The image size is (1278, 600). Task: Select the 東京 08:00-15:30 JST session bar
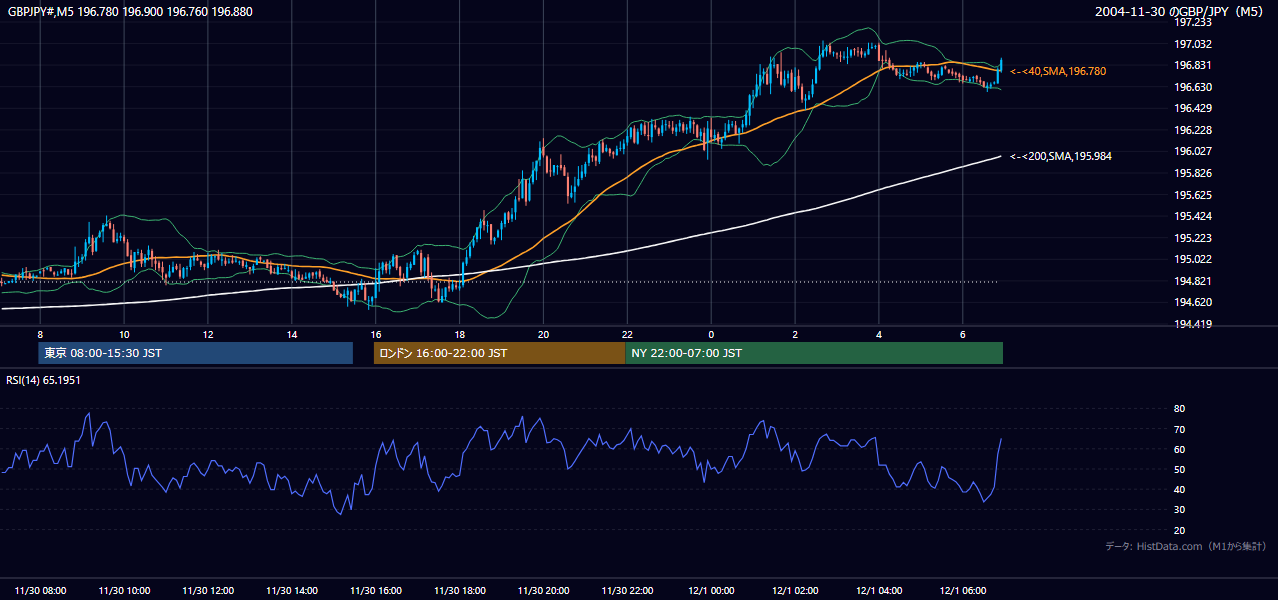[x=196, y=353]
